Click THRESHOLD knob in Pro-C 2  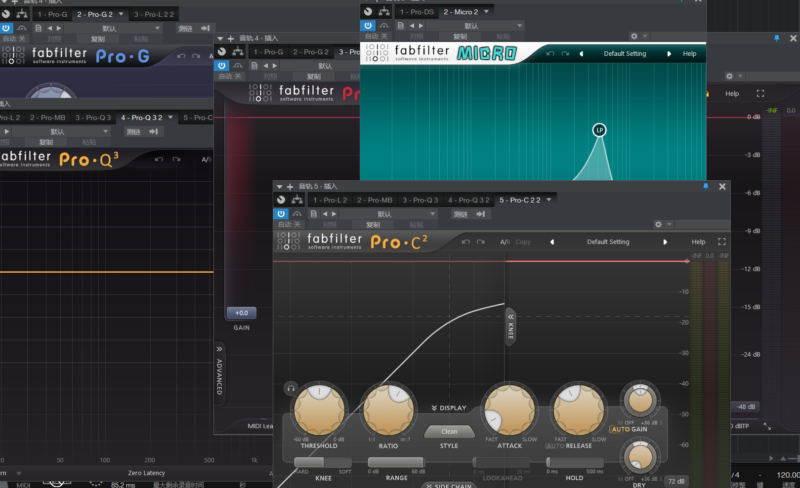click(x=319, y=410)
